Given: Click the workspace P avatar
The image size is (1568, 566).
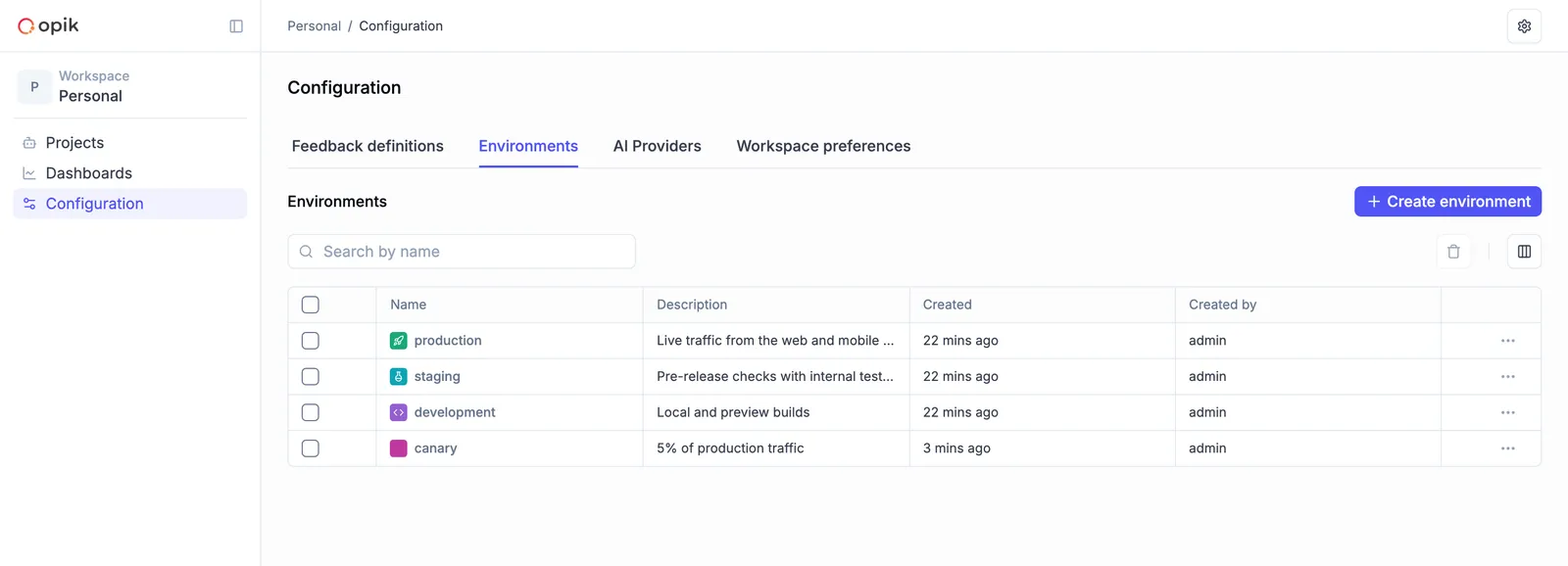Looking at the screenshot, I should click(x=34, y=87).
